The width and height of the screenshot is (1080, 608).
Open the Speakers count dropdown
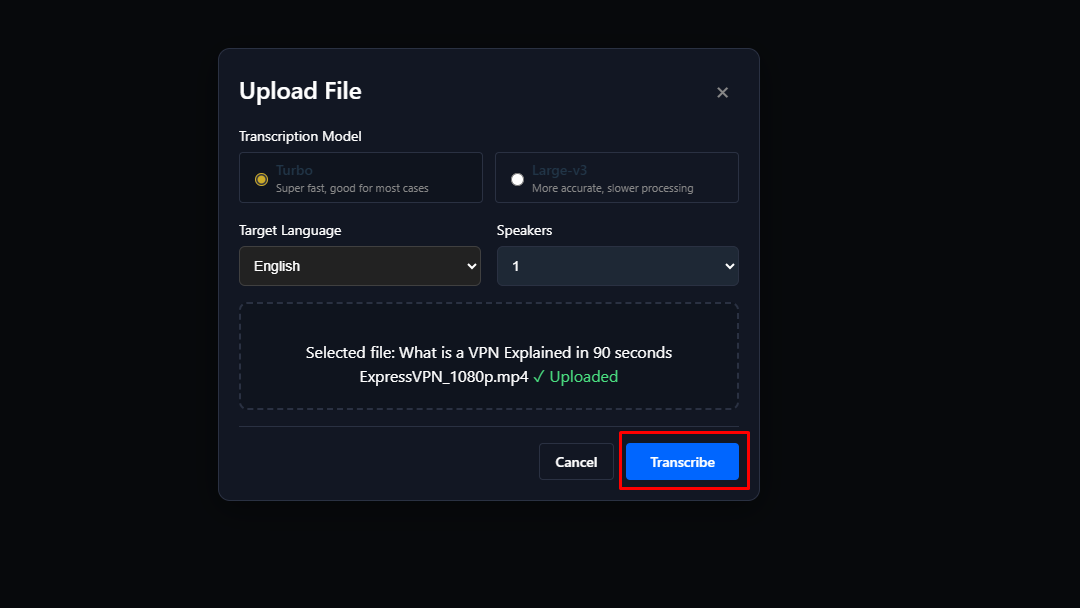coord(617,266)
